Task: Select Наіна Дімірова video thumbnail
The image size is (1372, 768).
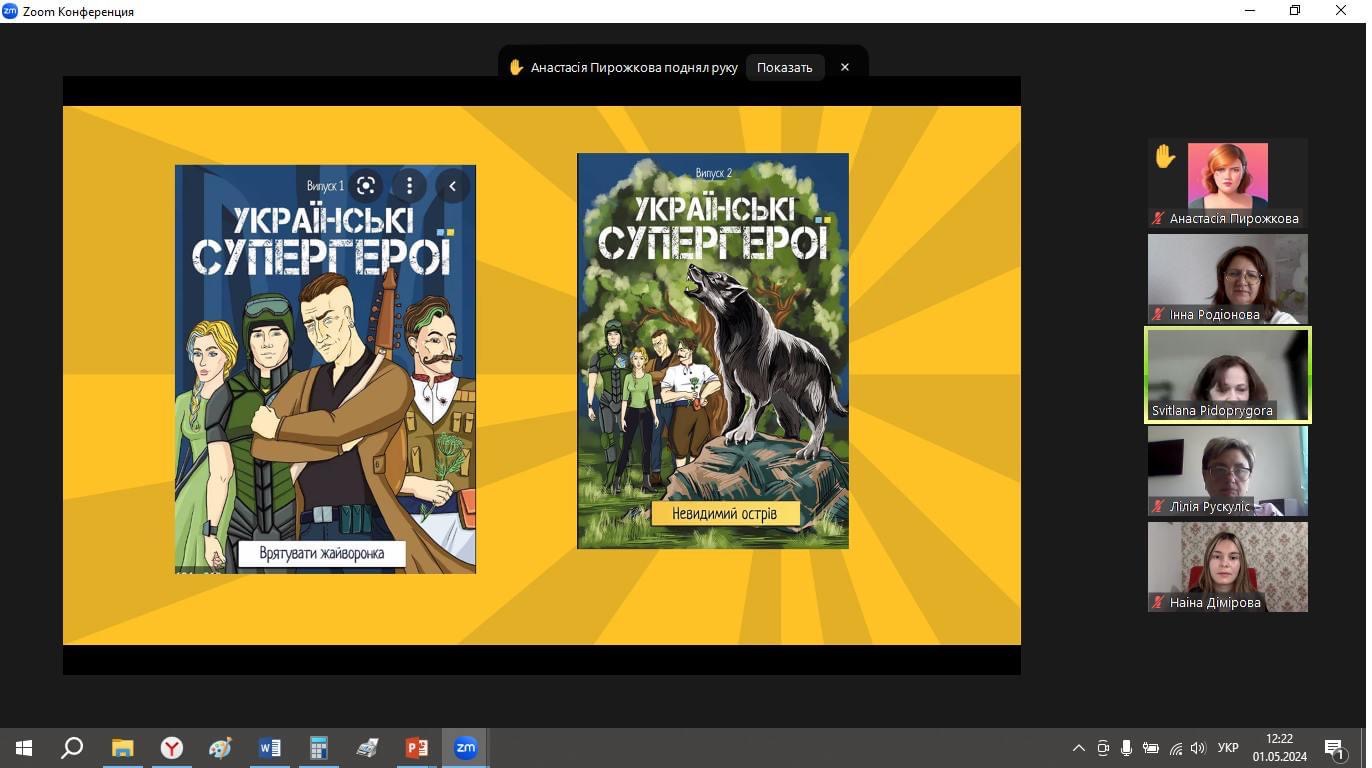Action: click(1228, 567)
